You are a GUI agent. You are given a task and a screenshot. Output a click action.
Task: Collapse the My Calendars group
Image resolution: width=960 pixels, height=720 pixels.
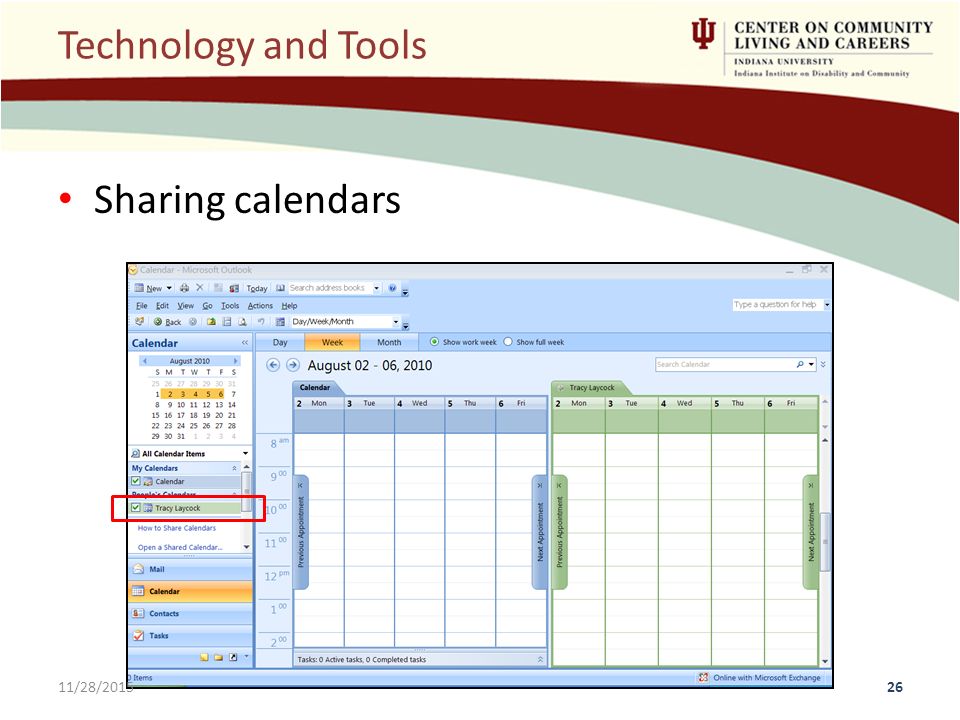point(234,468)
